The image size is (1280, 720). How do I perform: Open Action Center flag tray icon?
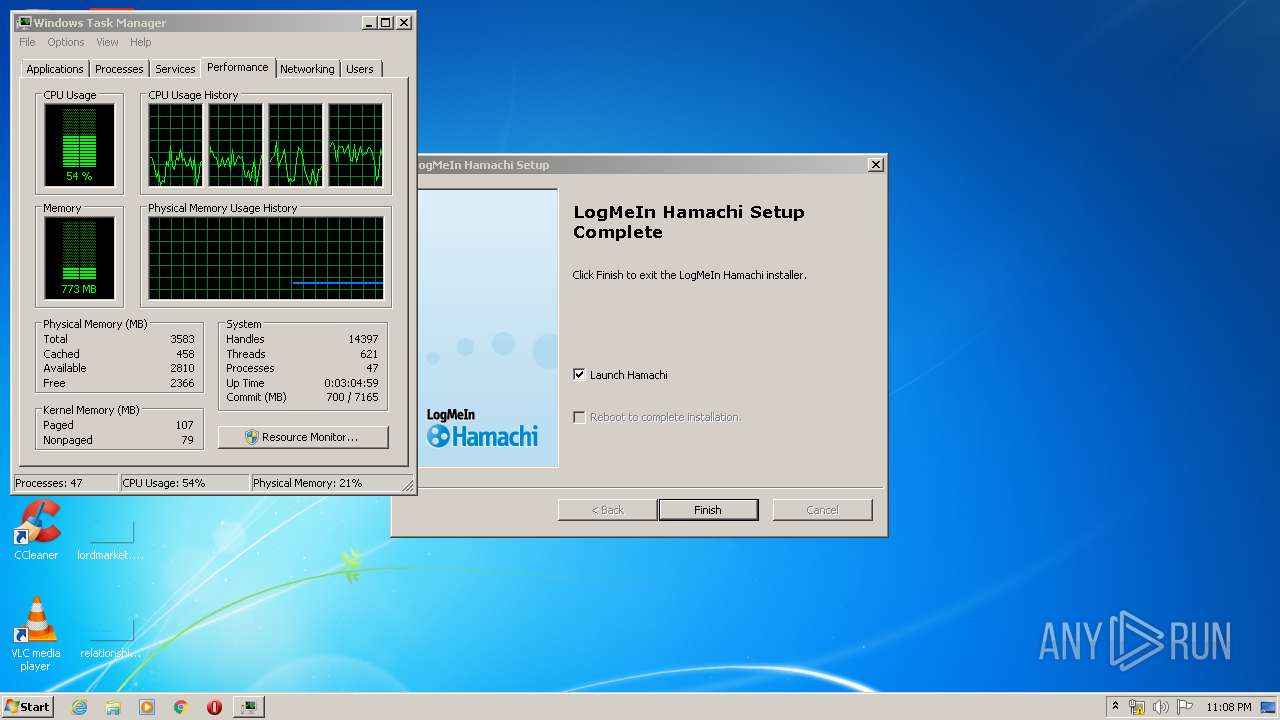[x=1185, y=707]
